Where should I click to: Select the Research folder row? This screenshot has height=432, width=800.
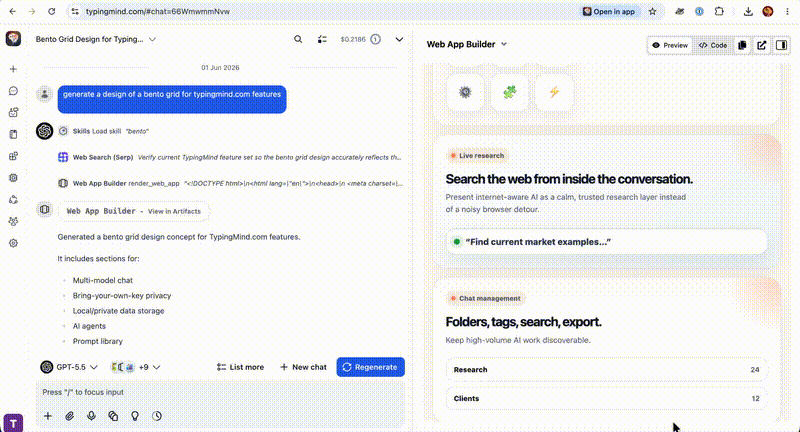click(607, 370)
